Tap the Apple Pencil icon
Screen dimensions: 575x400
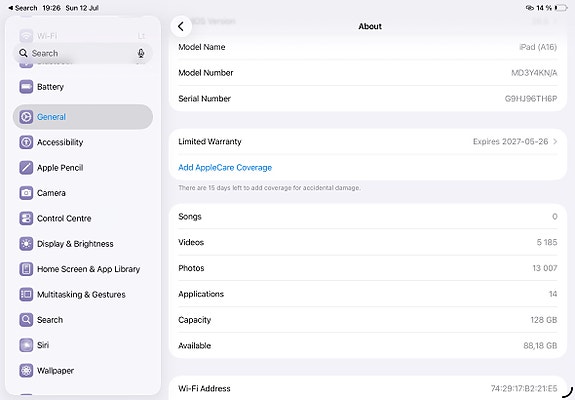[x=26, y=168]
